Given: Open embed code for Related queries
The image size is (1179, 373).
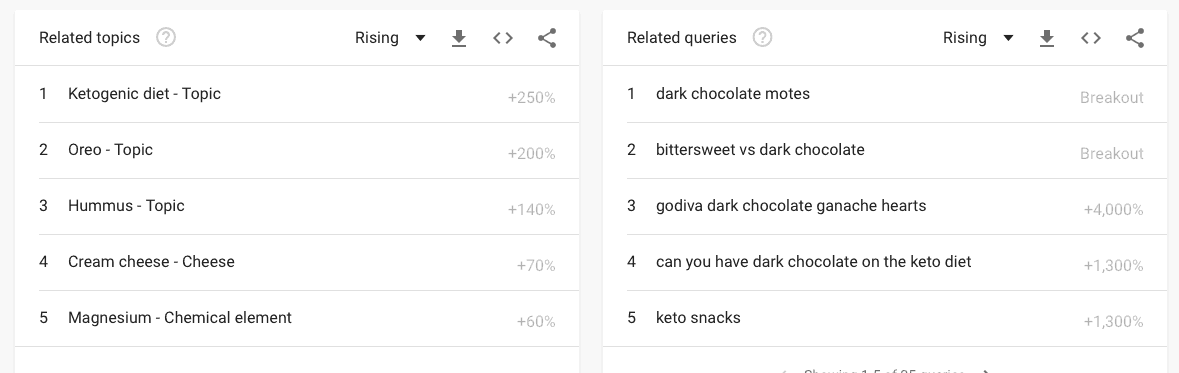Looking at the screenshot, I should [x=1091, y=38].
